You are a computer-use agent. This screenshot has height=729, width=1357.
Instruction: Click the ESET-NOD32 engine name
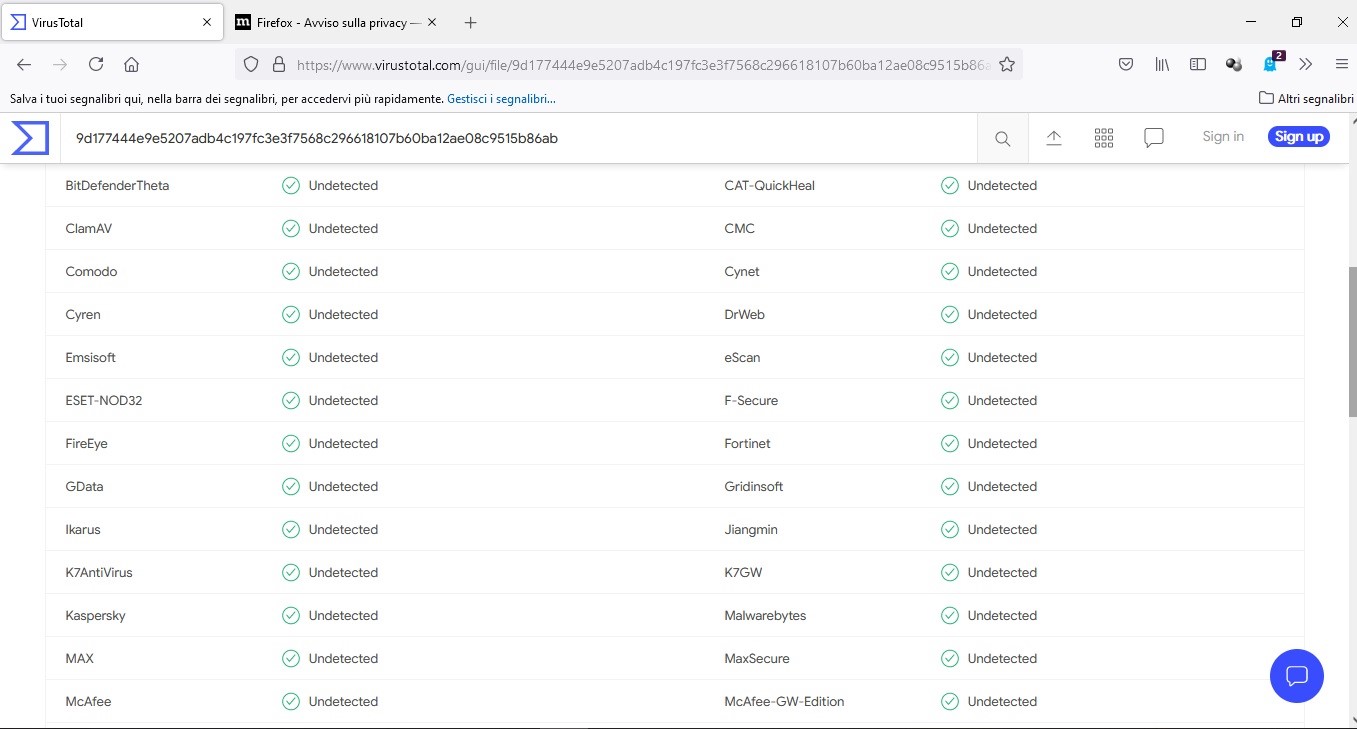(x=104, y=401)
